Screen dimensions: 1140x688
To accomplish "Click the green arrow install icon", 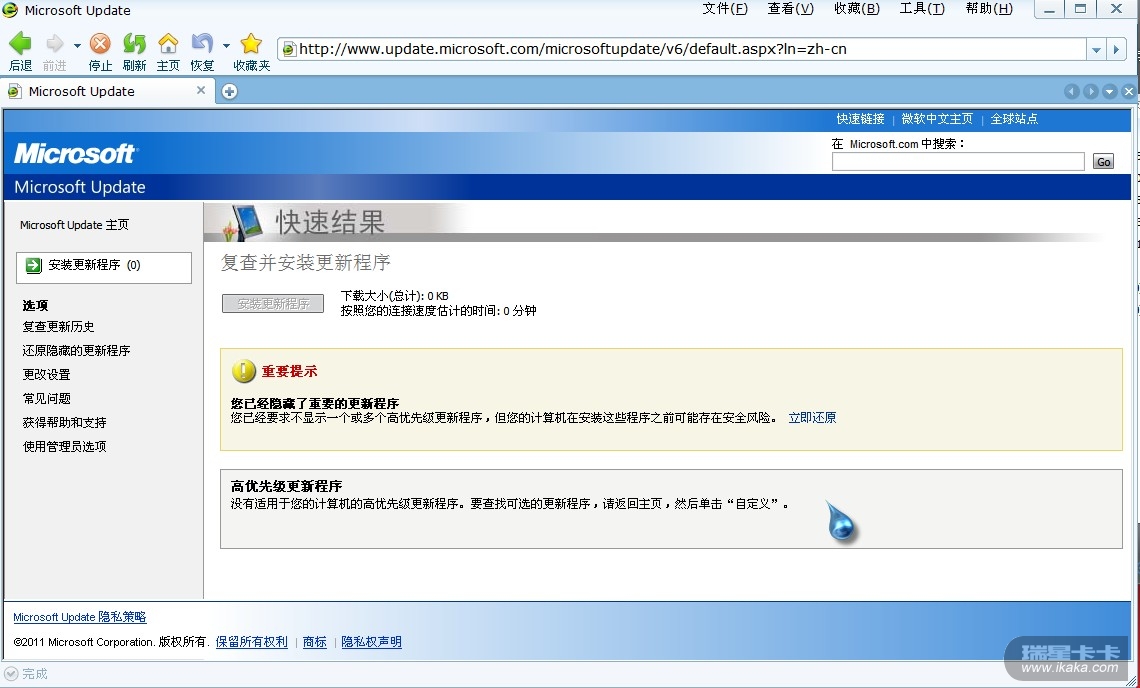I will 33,265.
